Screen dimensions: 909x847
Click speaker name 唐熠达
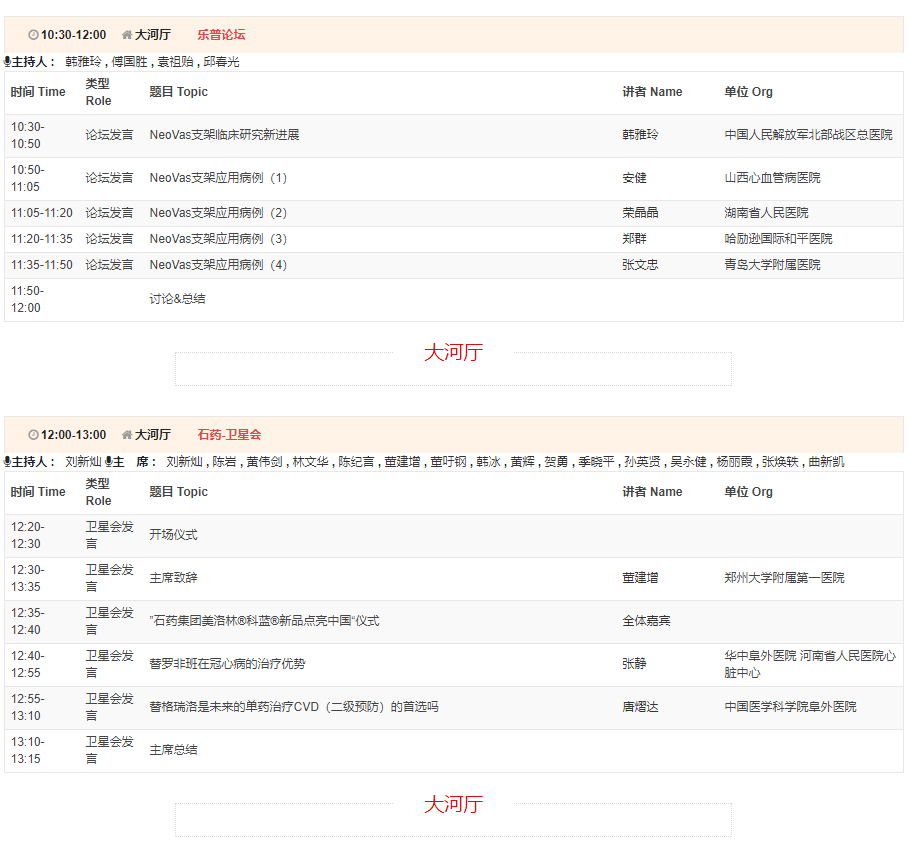[640, 707]
